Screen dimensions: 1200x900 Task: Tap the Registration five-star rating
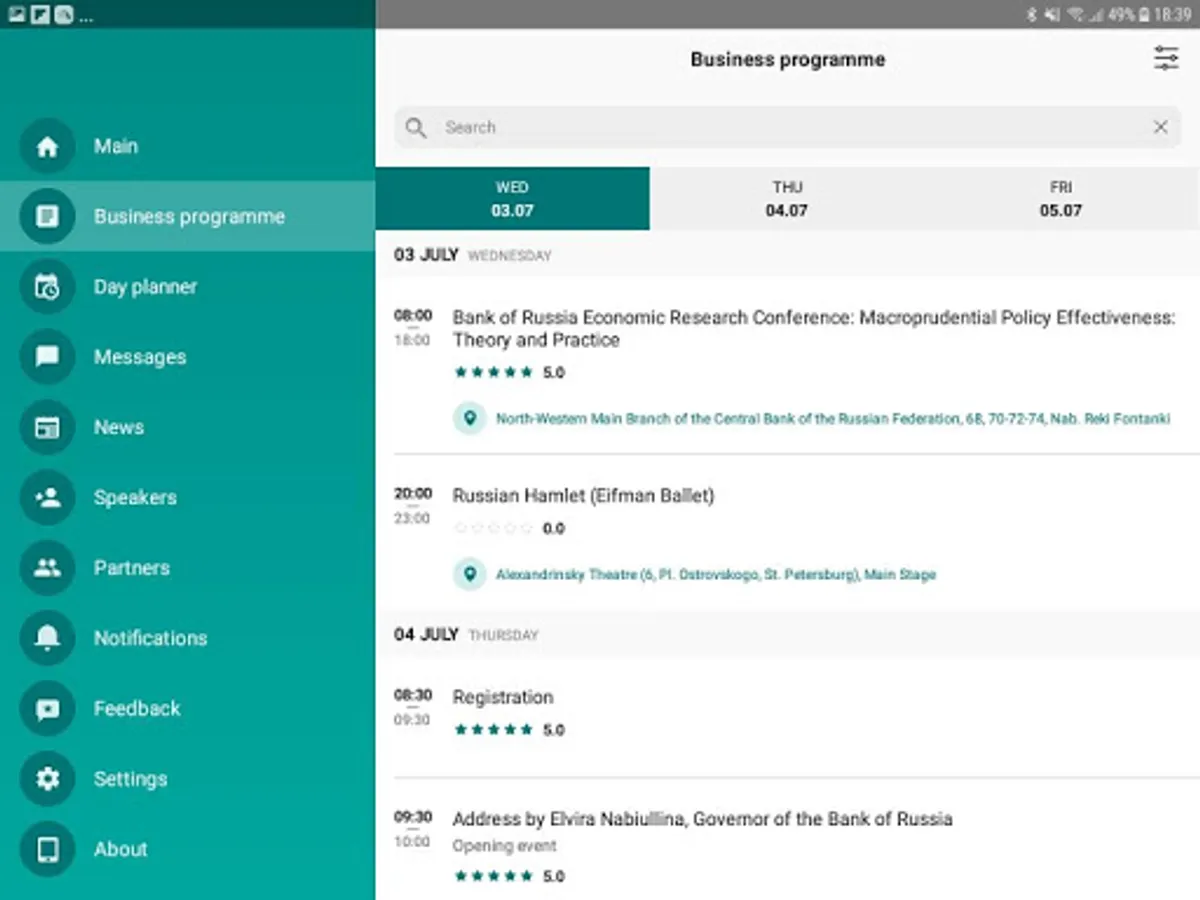[493, 730]
